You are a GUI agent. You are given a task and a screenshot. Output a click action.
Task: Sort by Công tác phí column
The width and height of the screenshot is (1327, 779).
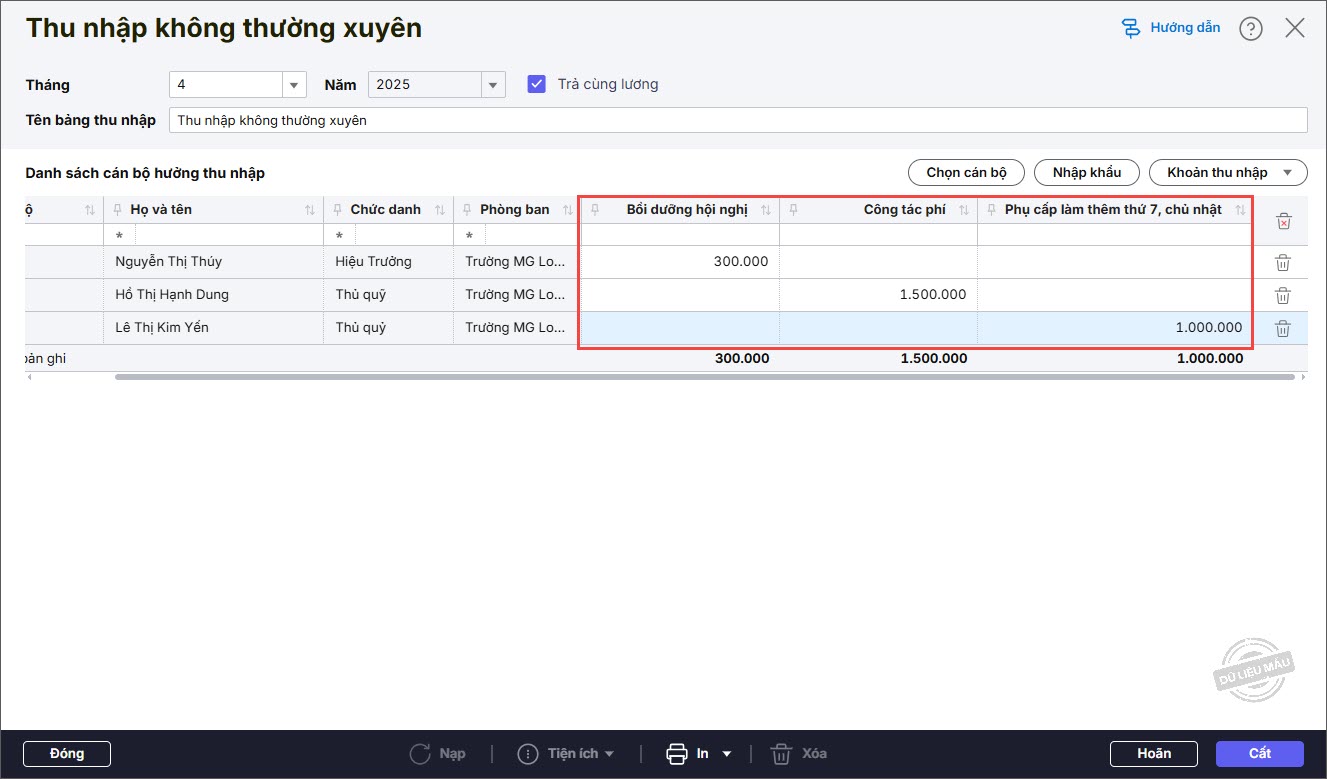pyautogui.click(x=964, y=210)
